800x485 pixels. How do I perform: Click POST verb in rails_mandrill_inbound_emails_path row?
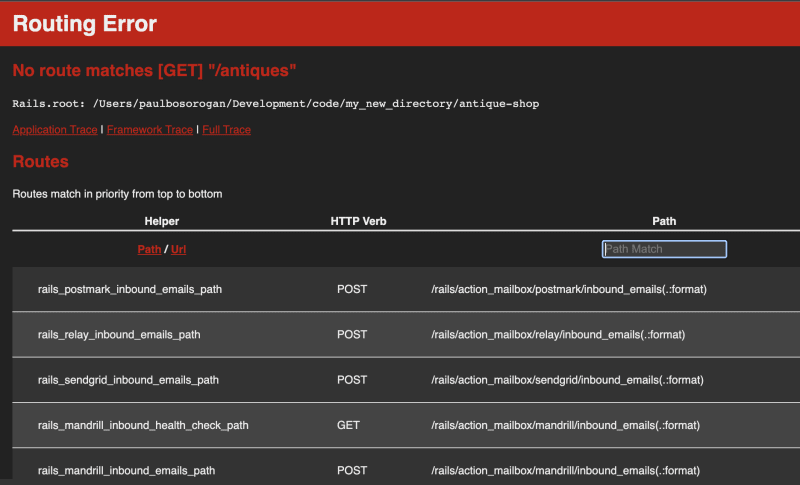[352, 470]
